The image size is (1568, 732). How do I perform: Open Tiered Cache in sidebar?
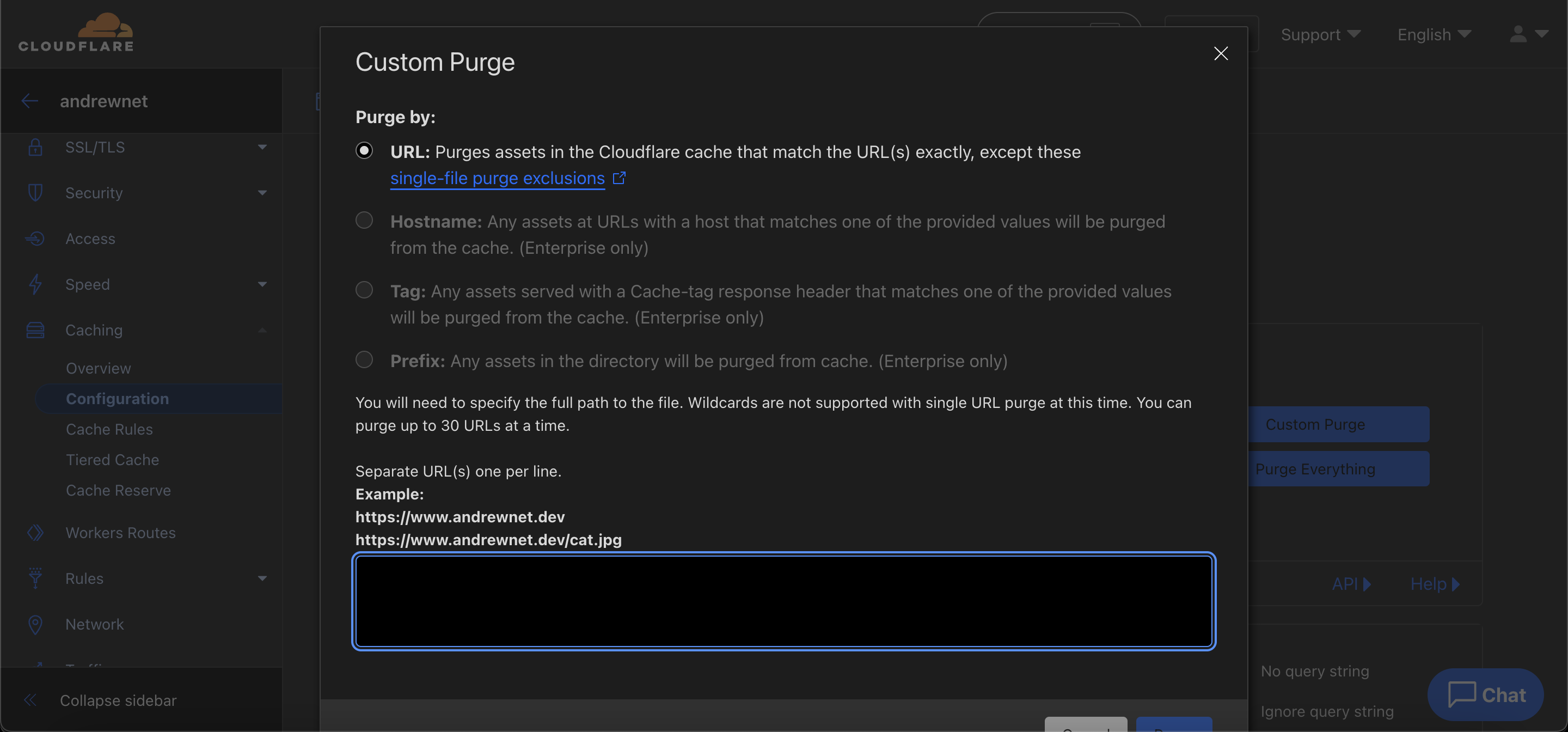tap(113, 460)
